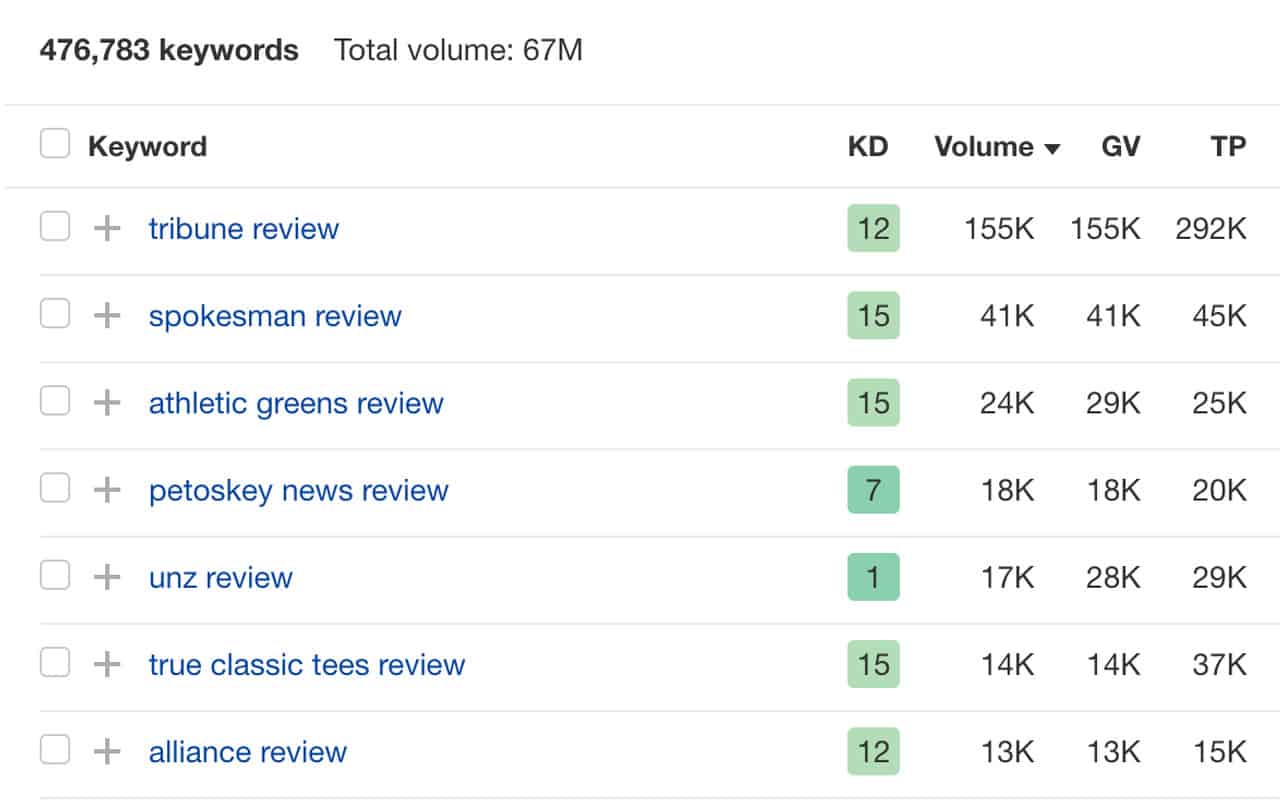The height and width of the screenshot is (800, 1280).
Task: Check the checkbox for "tribune review"
Action: (55, 229)
